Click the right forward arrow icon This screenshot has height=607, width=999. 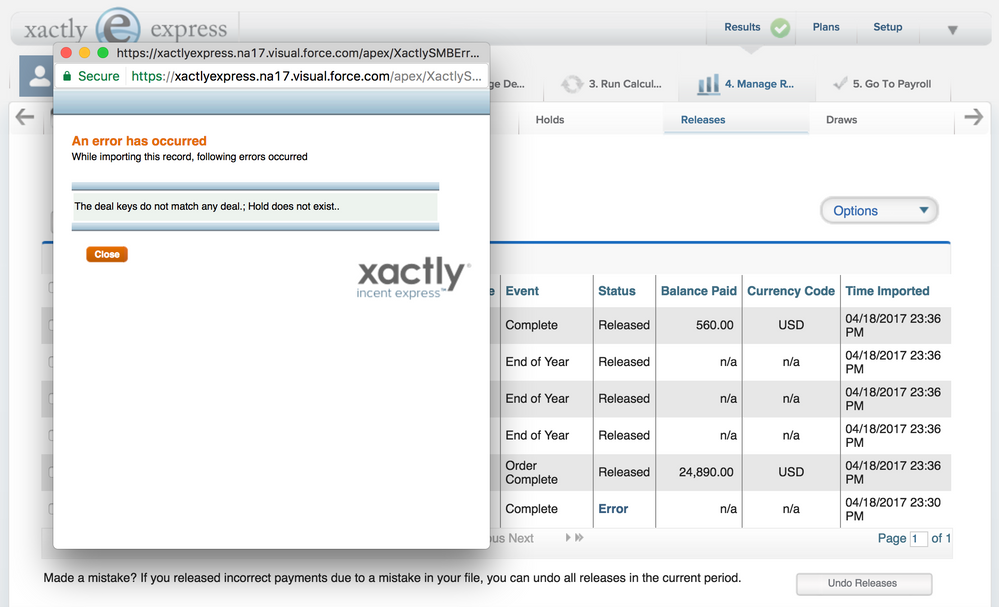click(x=973, y=117)
